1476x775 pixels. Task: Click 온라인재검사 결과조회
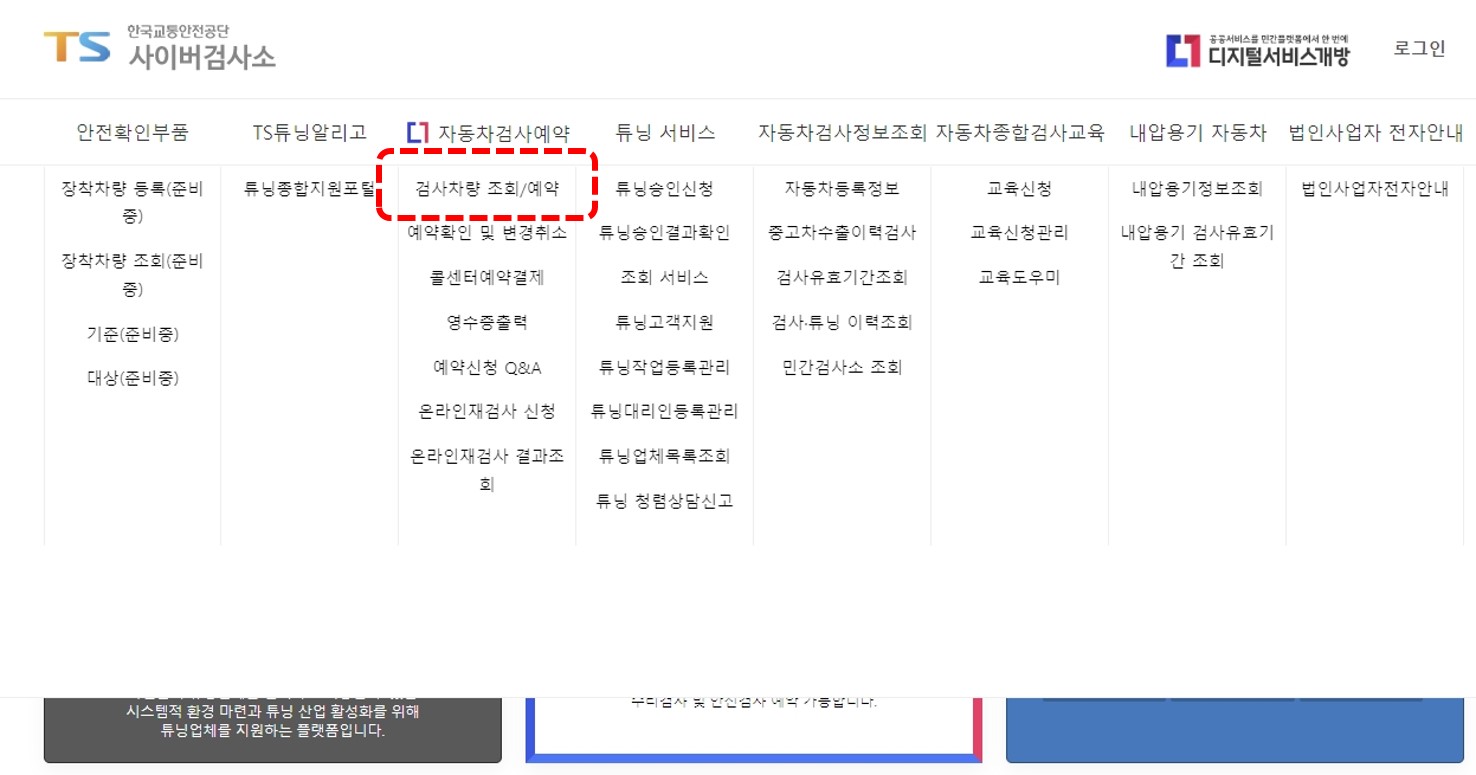point(487,467)
